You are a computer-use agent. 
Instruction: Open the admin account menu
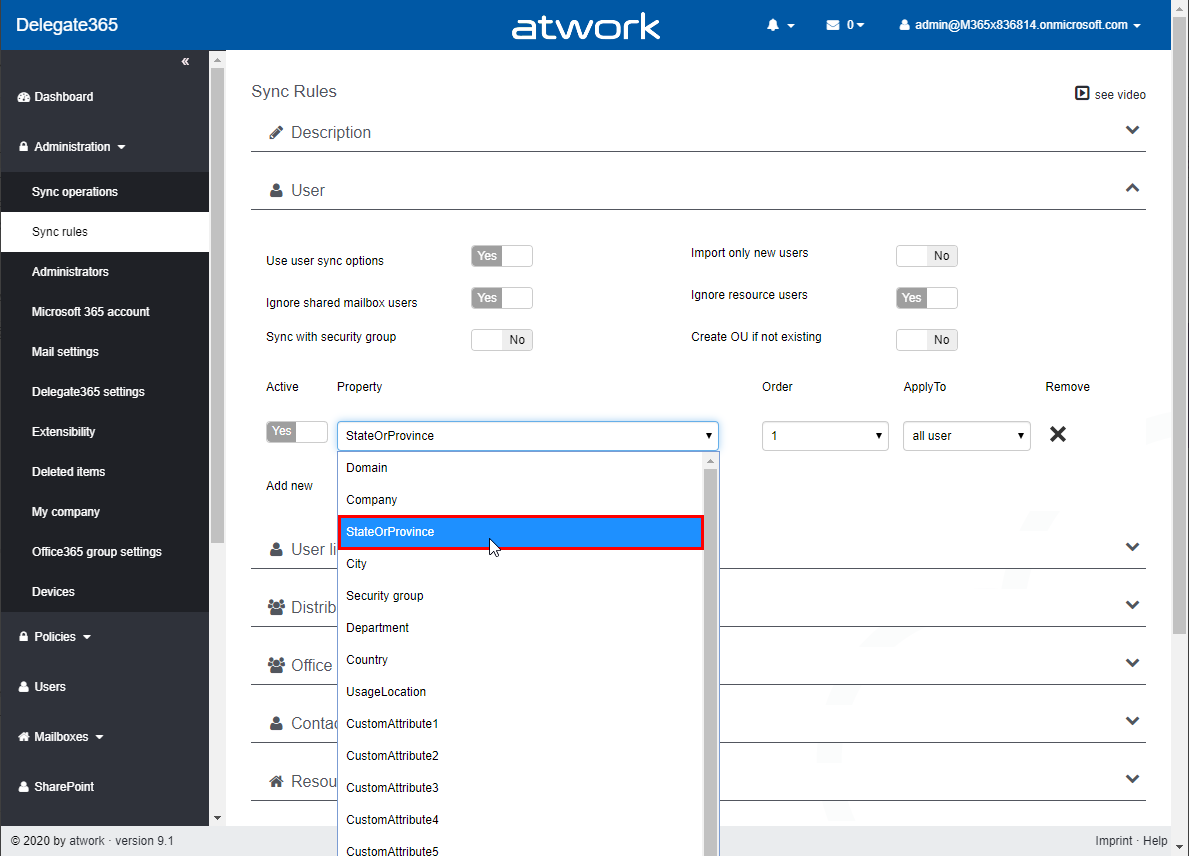click(1020, 25)
